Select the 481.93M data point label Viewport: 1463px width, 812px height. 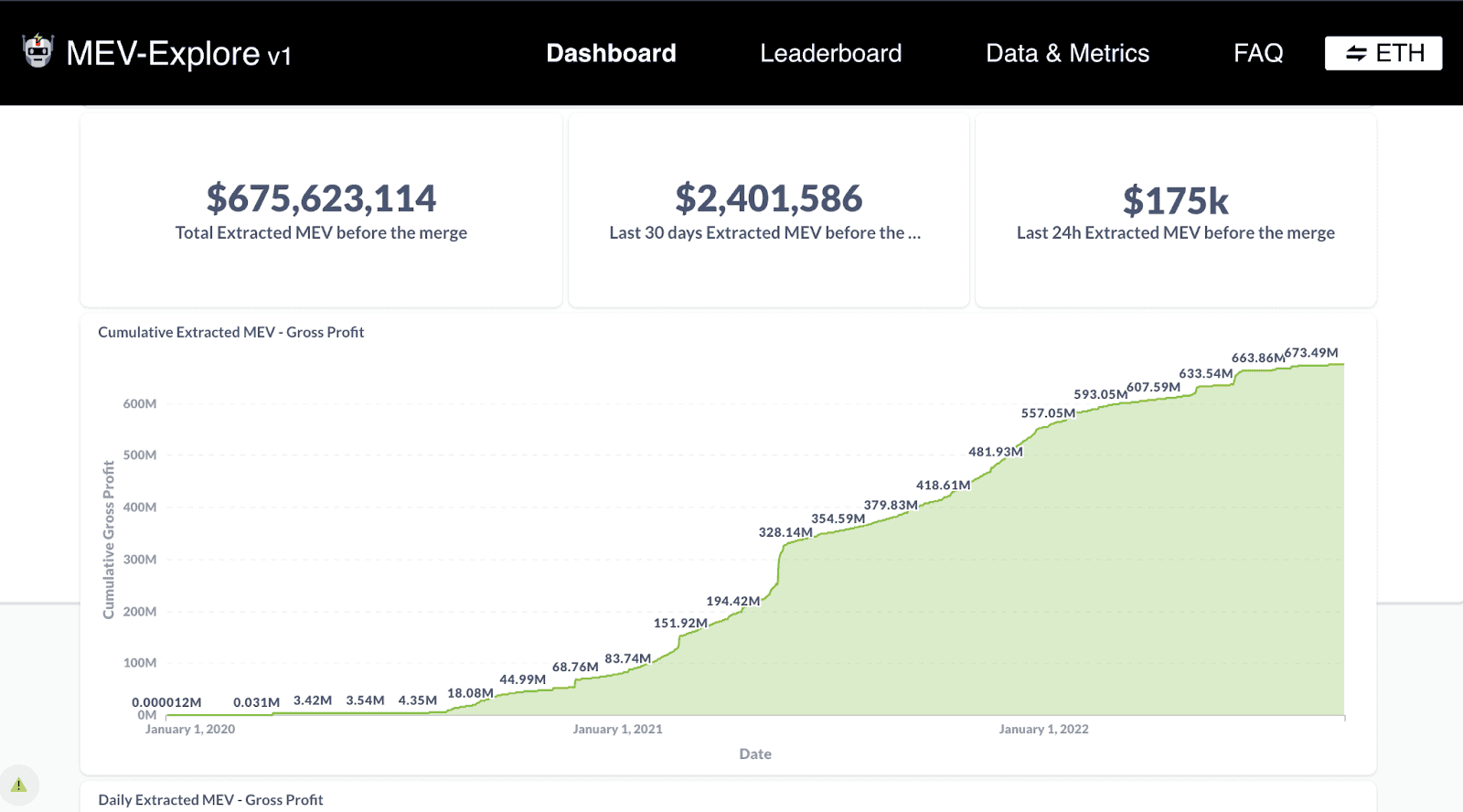point(995,452)
